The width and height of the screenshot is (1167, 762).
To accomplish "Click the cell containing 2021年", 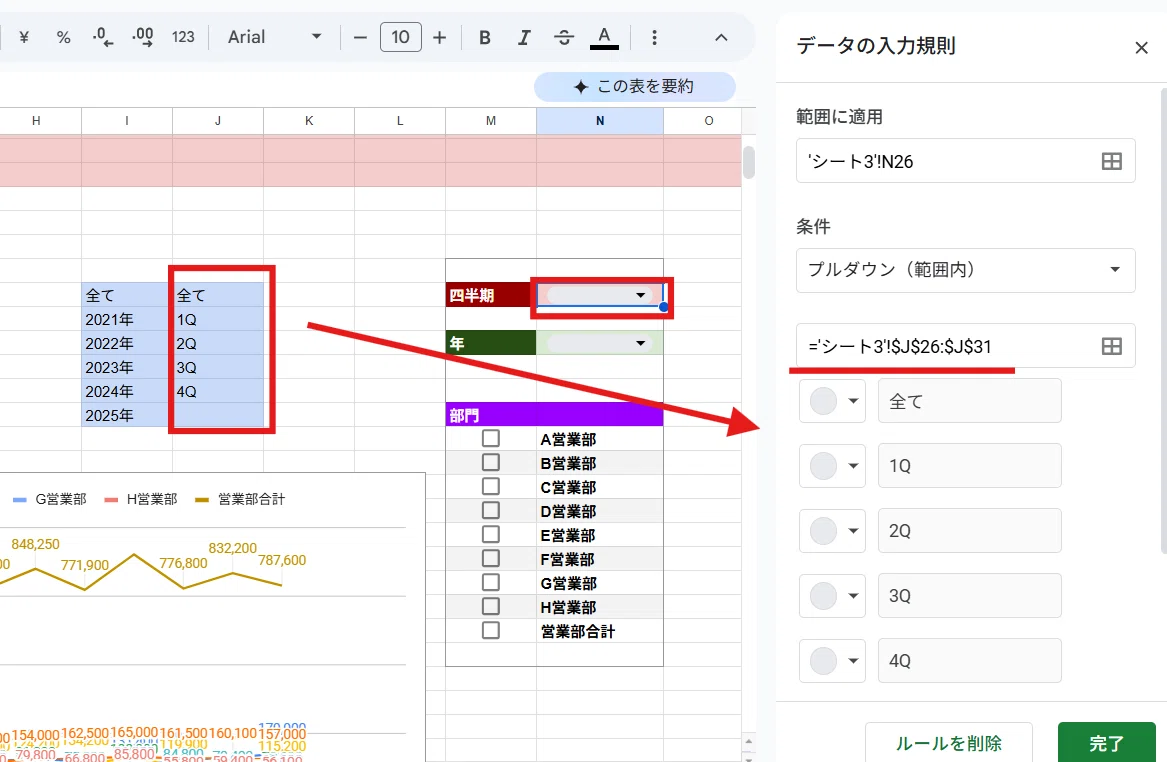I will pyautogui.click(x=127, y=319).
